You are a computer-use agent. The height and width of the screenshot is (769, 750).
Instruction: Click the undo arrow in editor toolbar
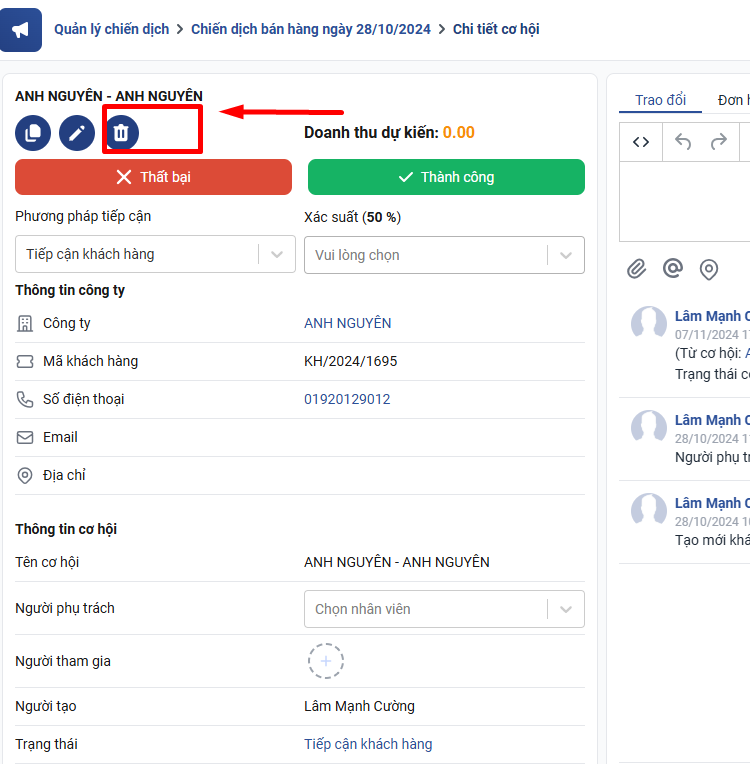pyautogui.click(x=683, y=142)
